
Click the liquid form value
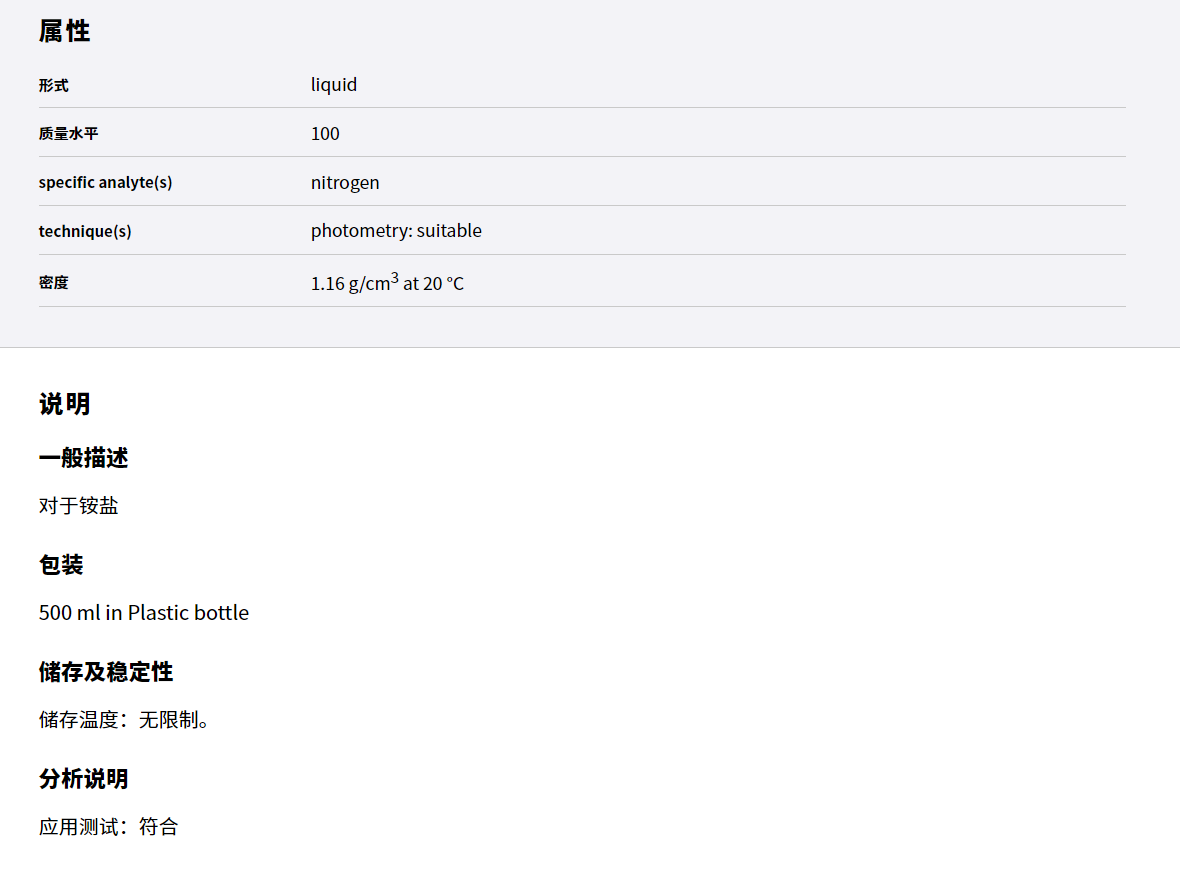334,84
